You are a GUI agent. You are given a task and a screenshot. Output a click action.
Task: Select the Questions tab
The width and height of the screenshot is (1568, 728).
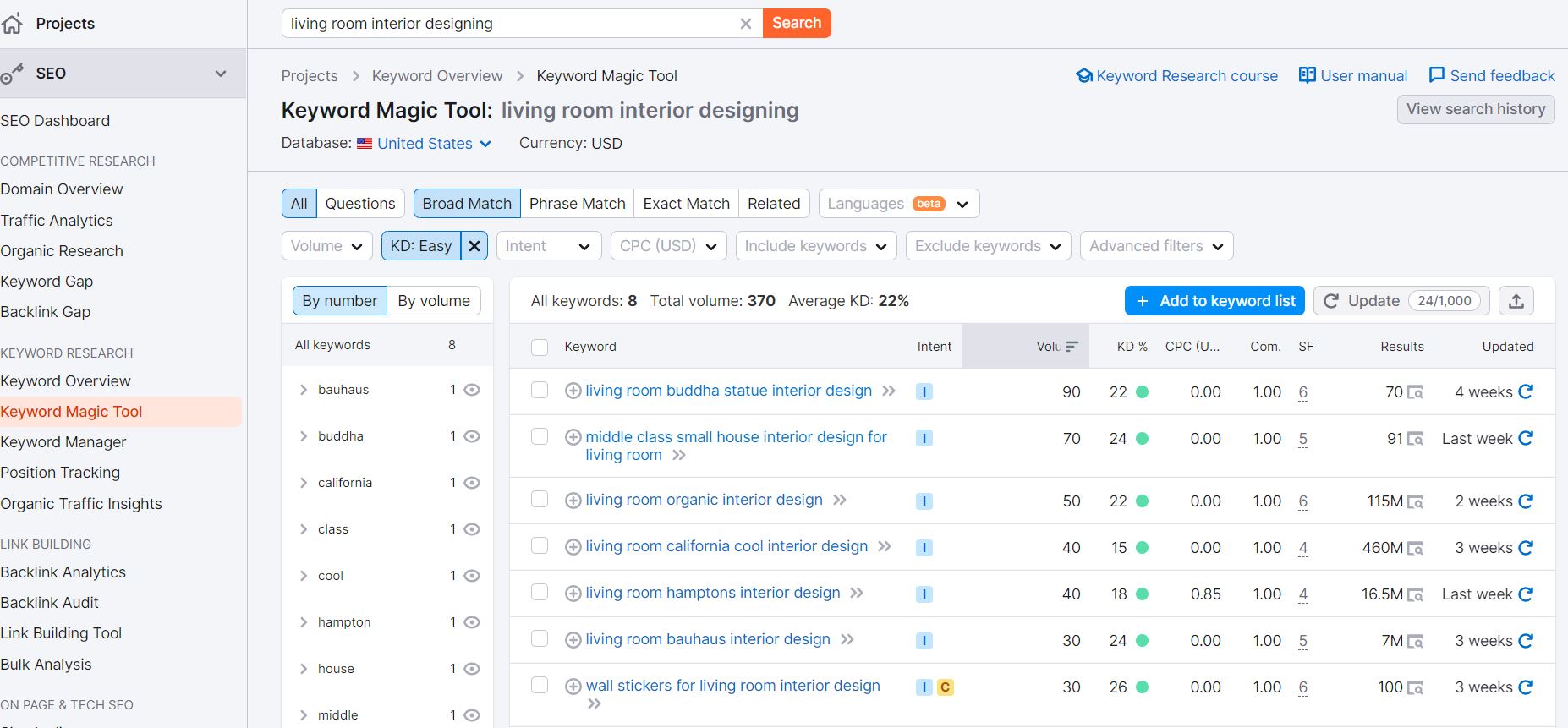[360, 204]
